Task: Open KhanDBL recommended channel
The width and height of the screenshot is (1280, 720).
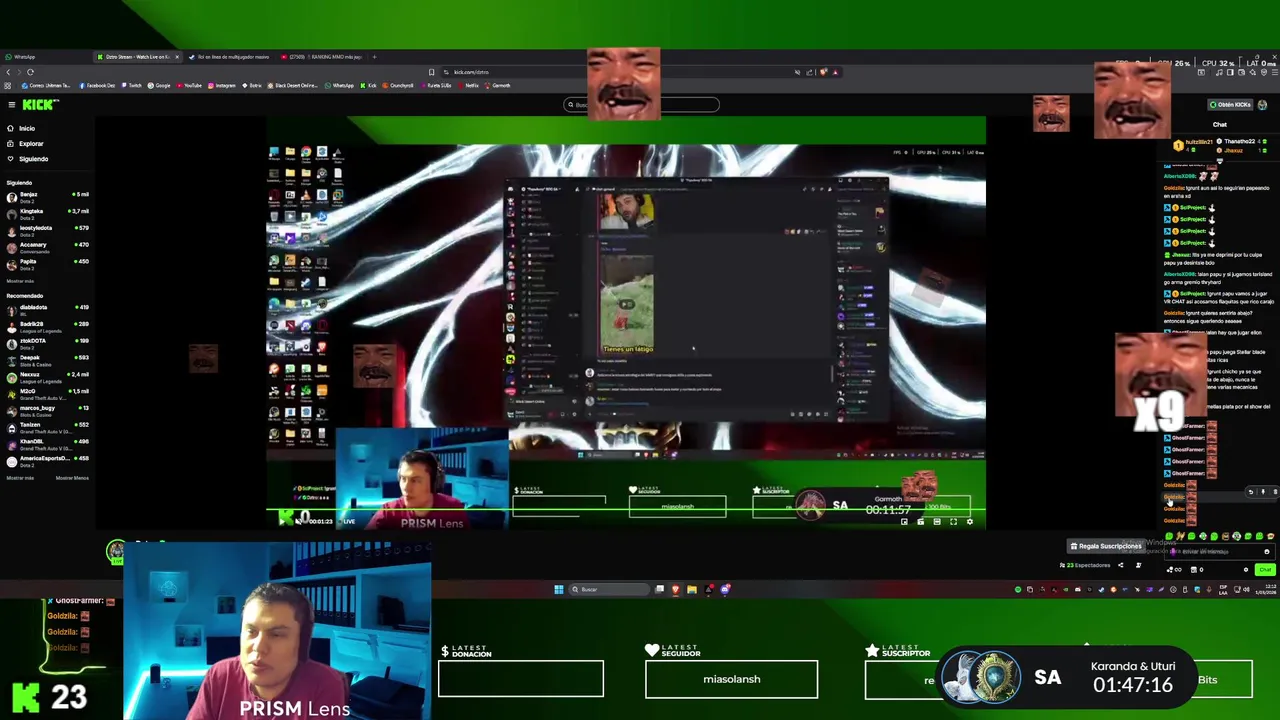Action: click(x=47, y=443)
